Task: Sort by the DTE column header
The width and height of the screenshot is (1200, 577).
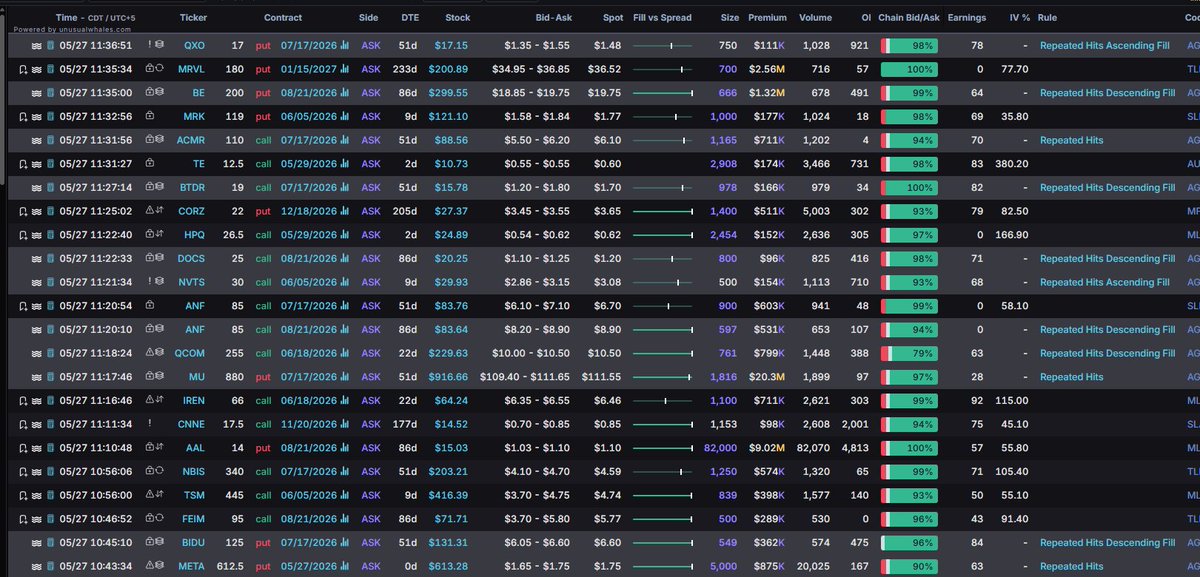Action: coord(410,18)
